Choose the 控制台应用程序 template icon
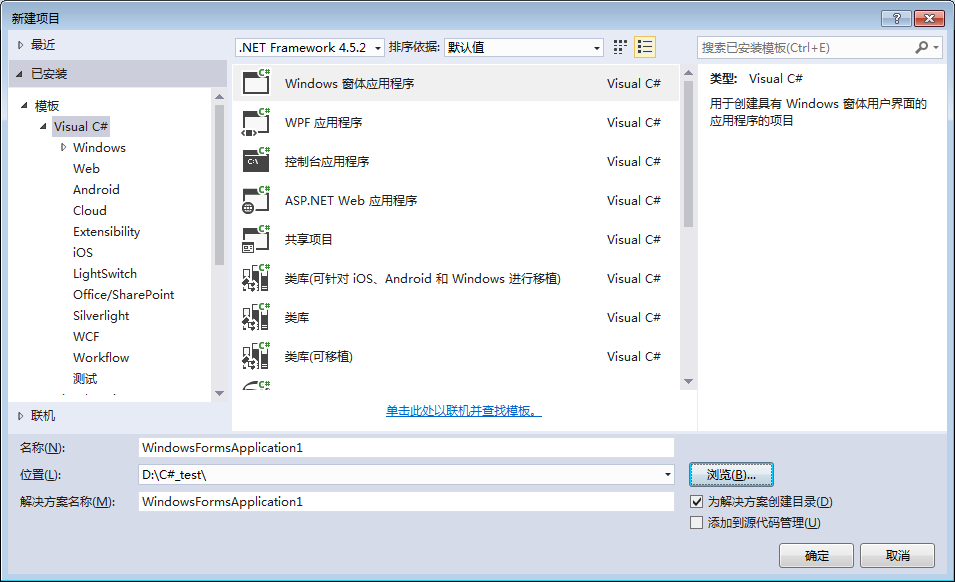Screen dimensions: 955x582 253,161
